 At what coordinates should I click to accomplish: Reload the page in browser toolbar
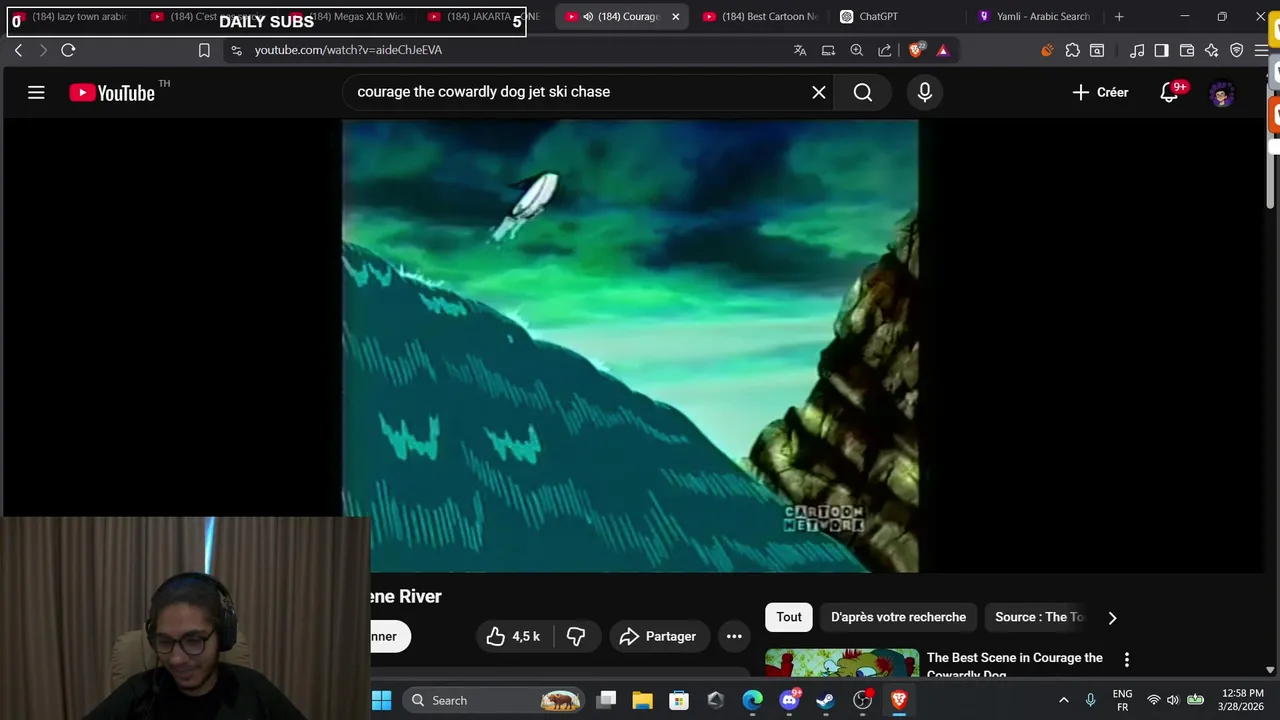pos(68,50)
